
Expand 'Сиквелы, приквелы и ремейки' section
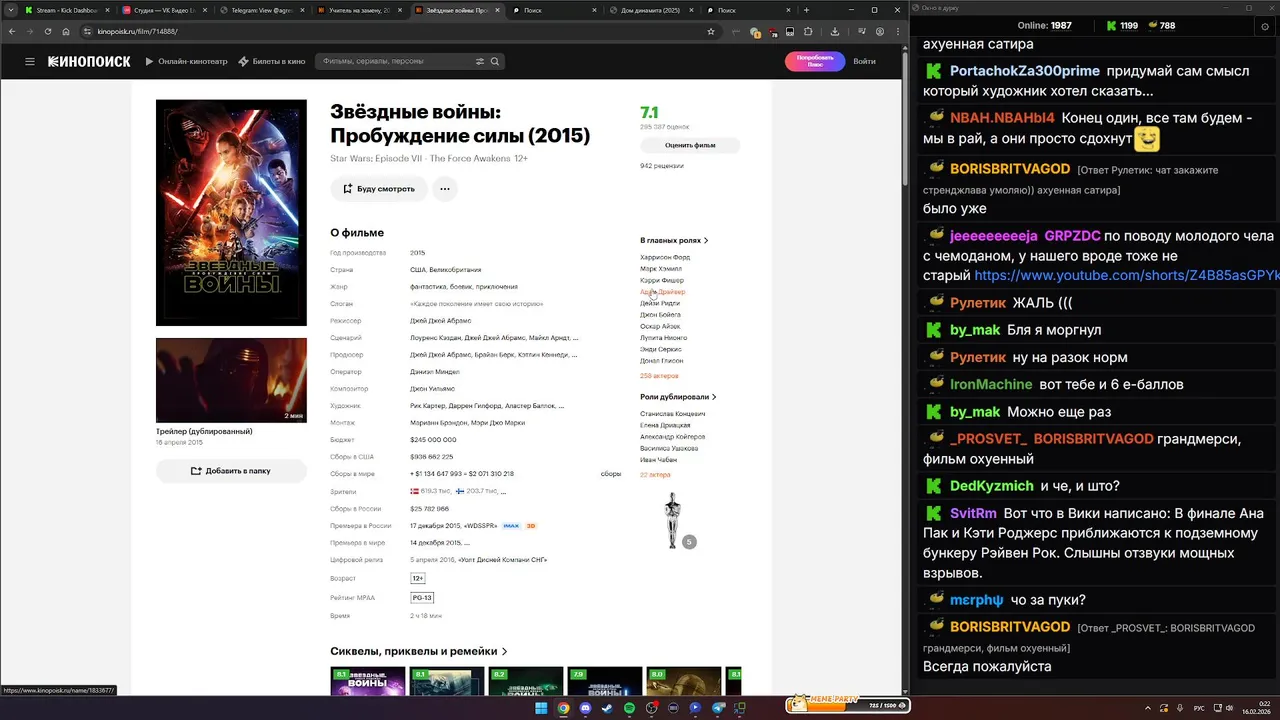(419, 651)
